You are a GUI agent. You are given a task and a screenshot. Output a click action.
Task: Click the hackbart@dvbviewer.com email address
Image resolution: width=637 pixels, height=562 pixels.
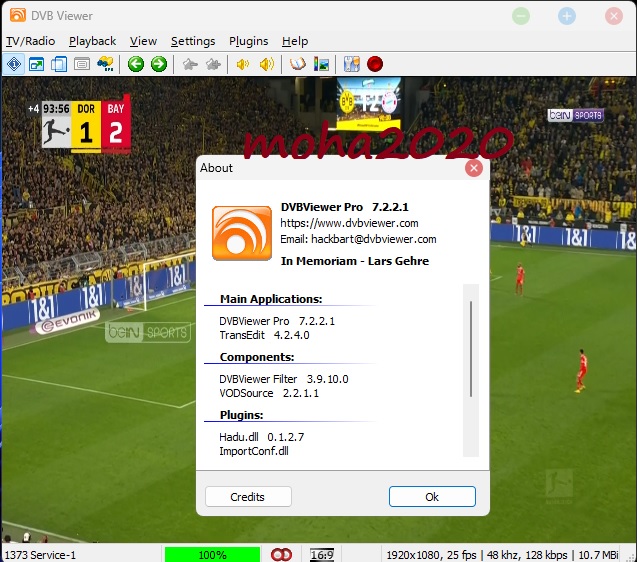(x=374, y=239)
